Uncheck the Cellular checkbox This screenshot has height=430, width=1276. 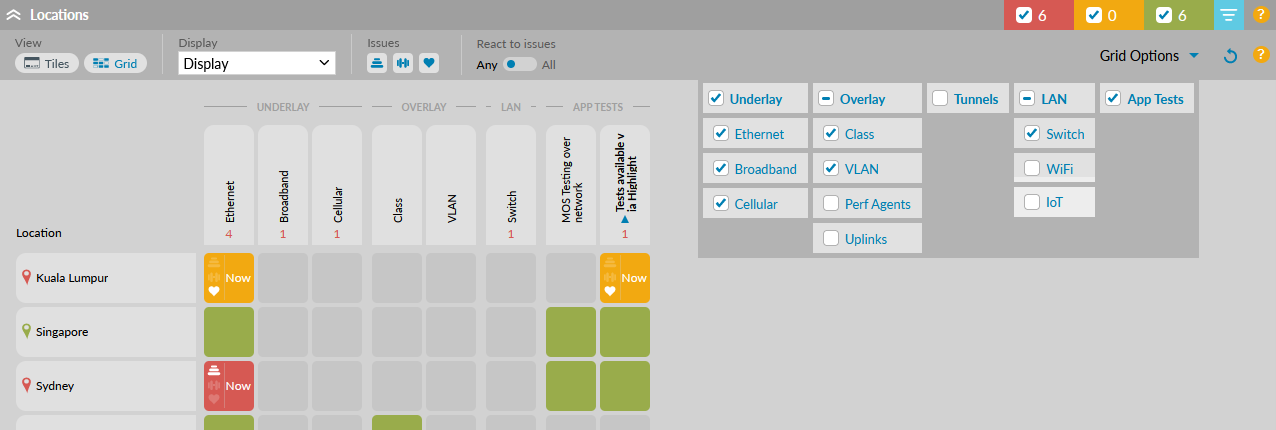tap(721, 204)
